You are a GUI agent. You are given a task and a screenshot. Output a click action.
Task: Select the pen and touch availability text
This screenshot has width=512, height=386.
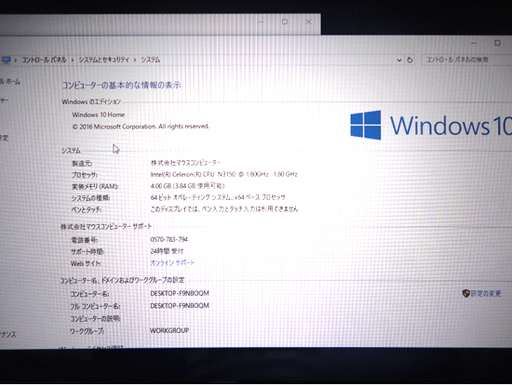tap(224, 209)
